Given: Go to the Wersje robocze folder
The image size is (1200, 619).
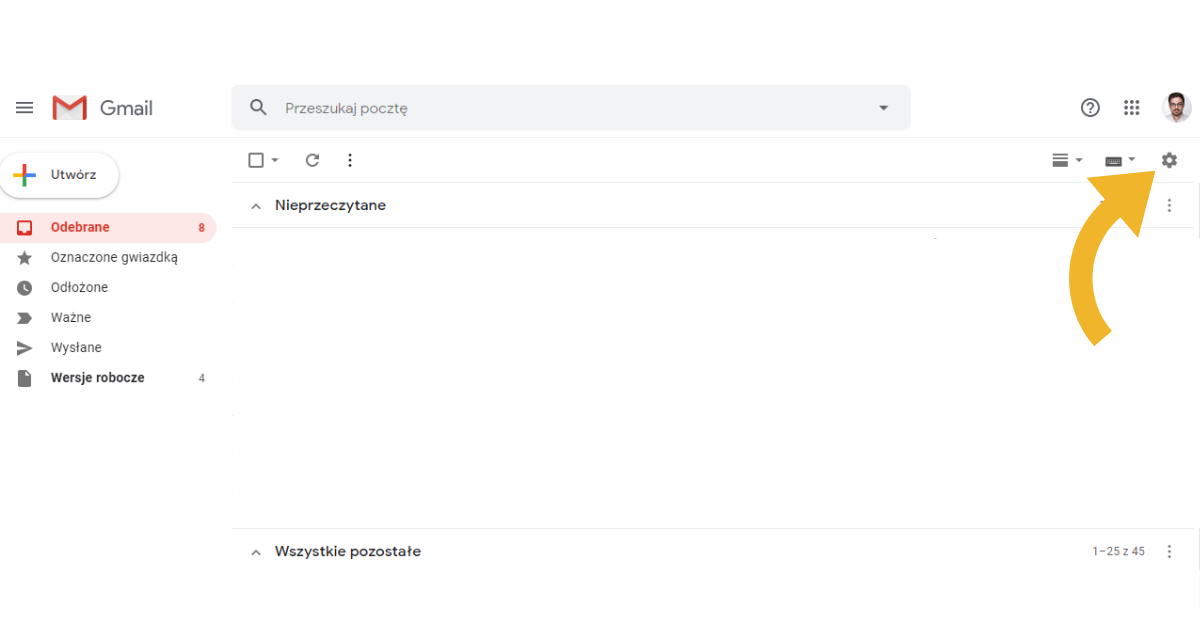Looking at the screenshot, I should (x=97, y=378).
